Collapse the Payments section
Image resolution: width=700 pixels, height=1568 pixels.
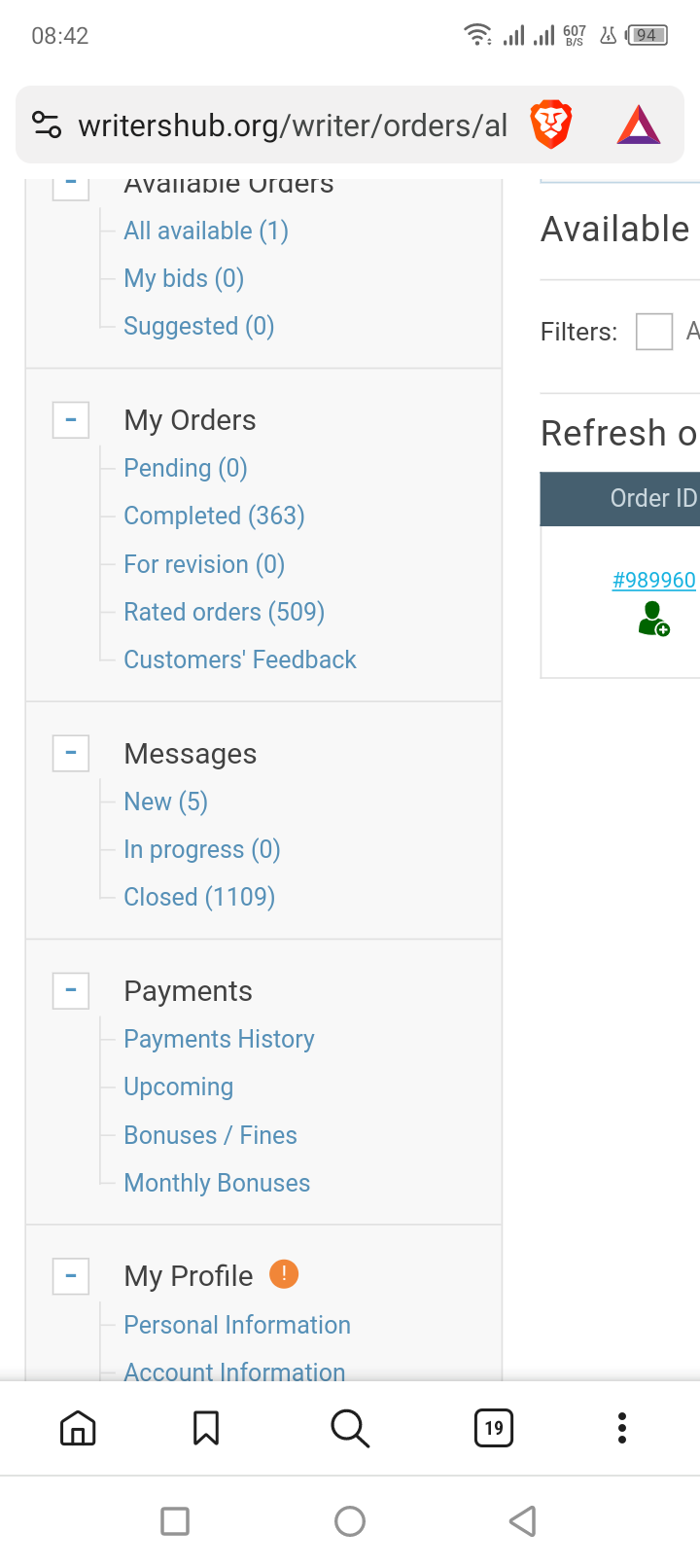click(x=71, y=991)
